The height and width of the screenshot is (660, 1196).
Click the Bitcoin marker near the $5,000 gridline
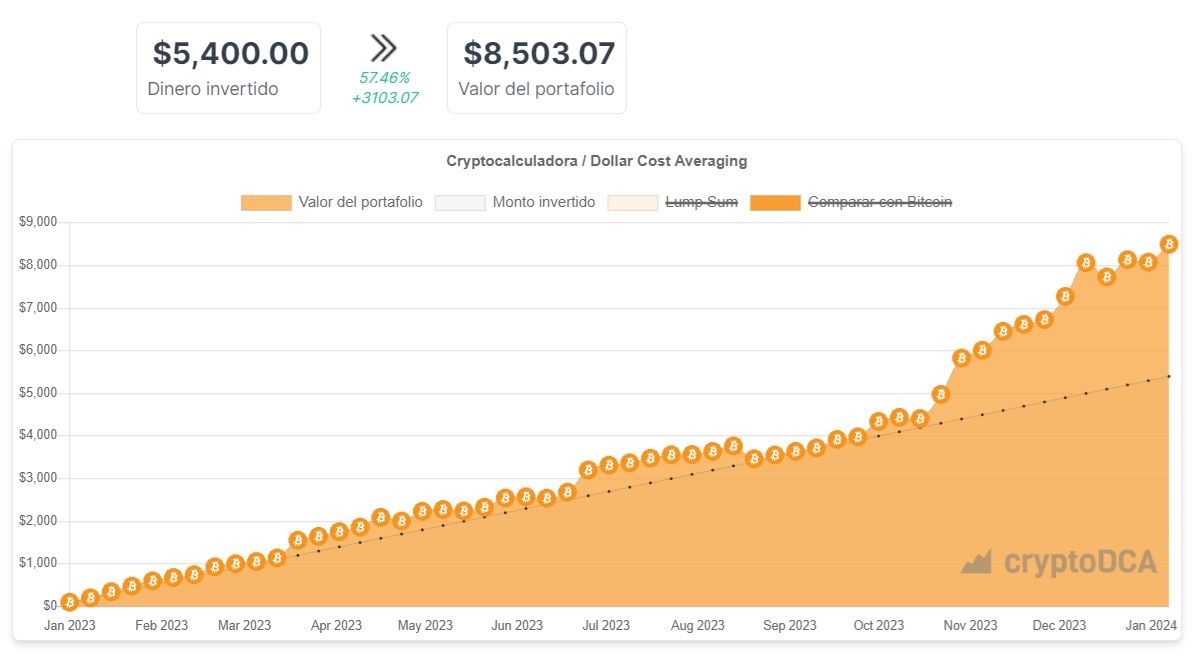(940, 395)
